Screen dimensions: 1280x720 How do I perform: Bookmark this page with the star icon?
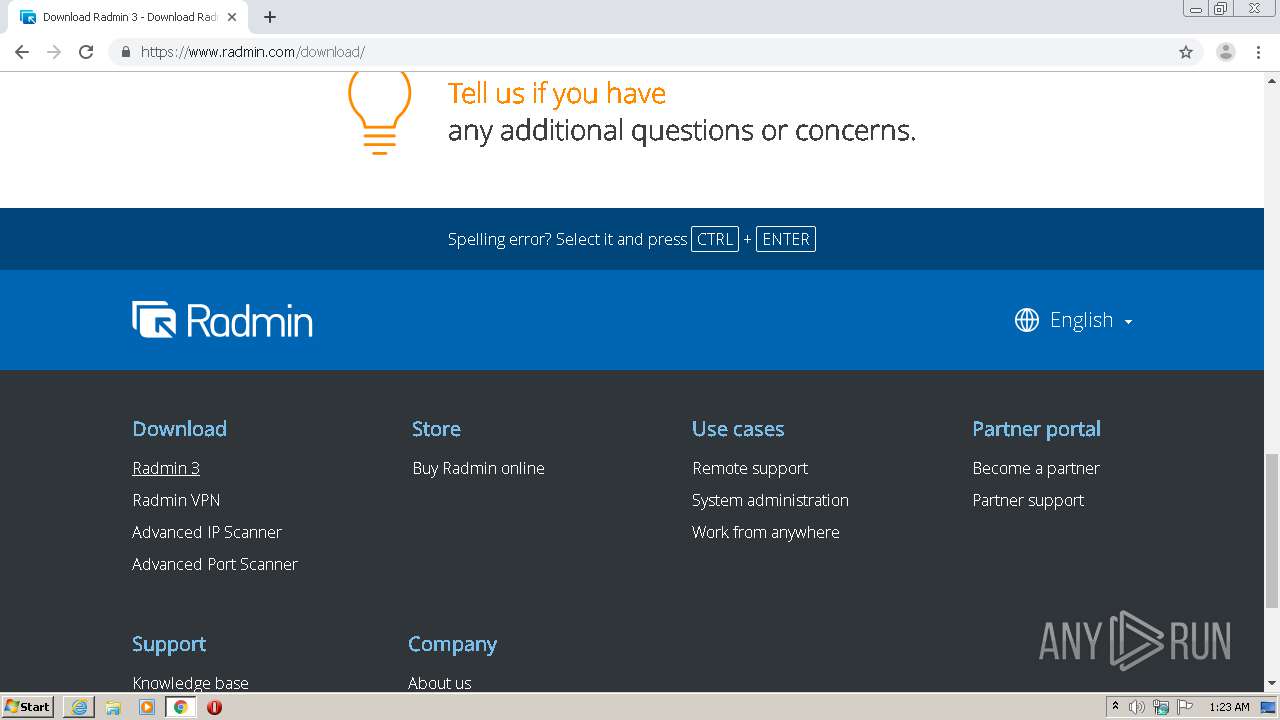tap(1186, 52)
